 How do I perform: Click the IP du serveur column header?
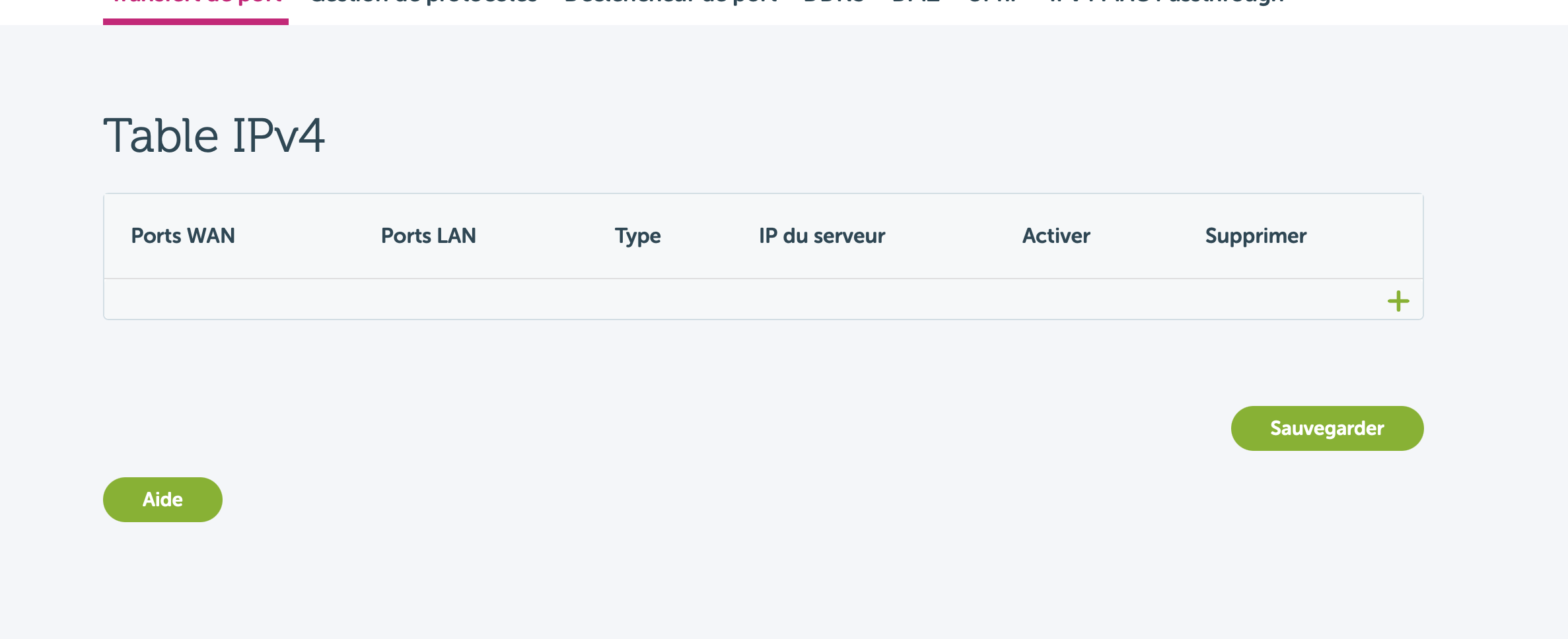pos(822,236)
